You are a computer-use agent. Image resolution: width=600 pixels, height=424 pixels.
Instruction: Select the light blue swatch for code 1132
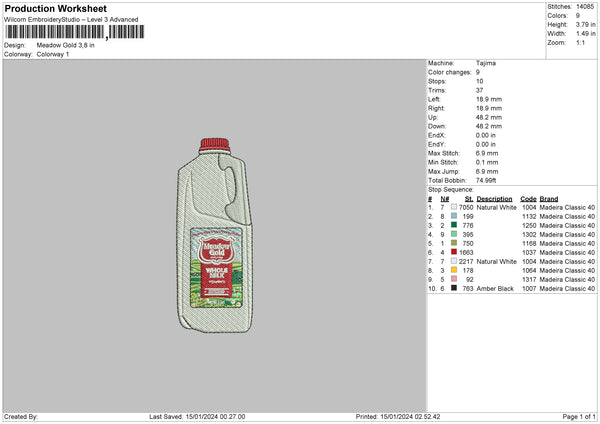[454, 216]
